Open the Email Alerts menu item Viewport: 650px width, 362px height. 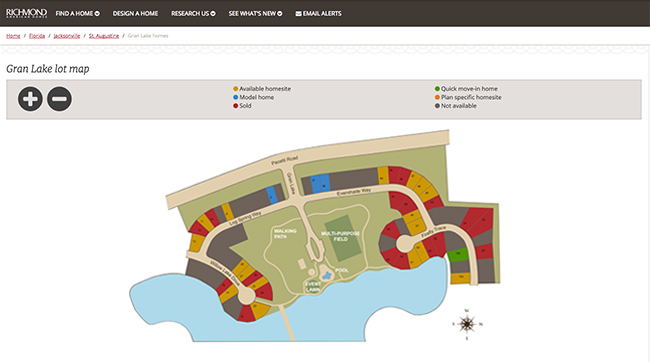[318, 14]
